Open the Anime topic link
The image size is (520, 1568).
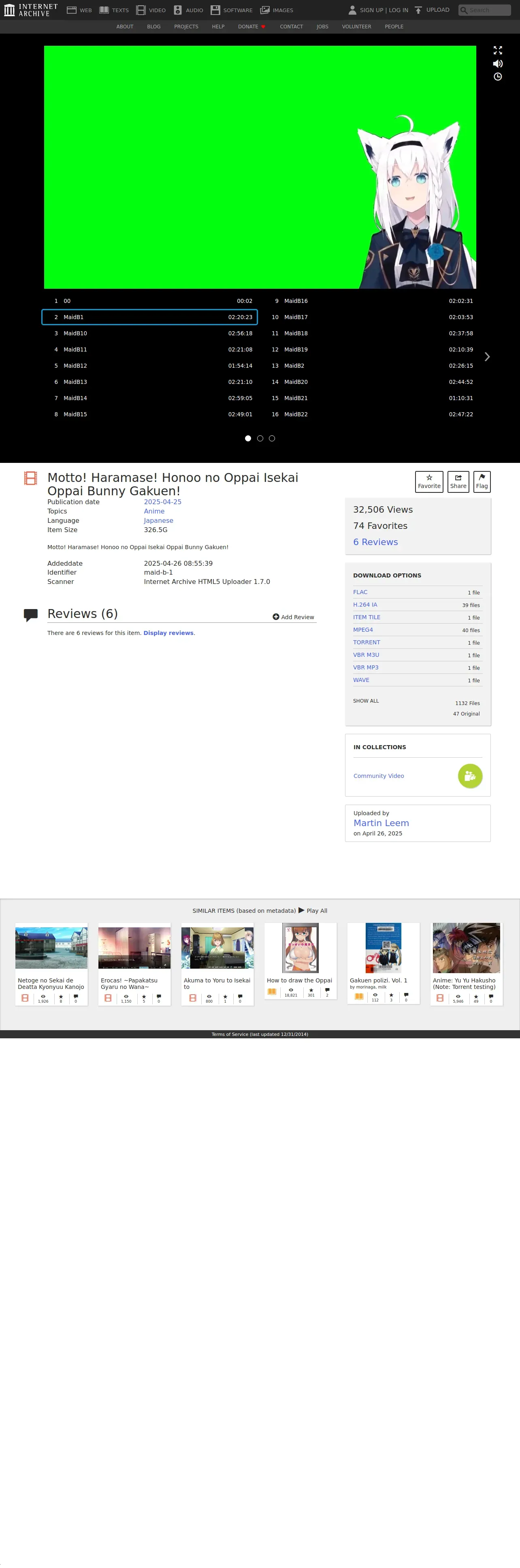point(154,511)
